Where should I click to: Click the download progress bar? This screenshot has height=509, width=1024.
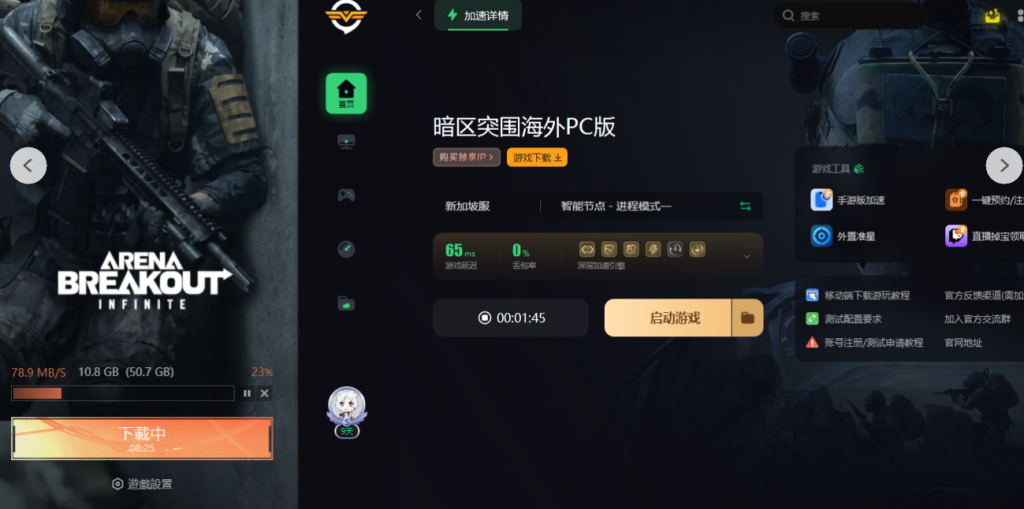pos(123,393)
